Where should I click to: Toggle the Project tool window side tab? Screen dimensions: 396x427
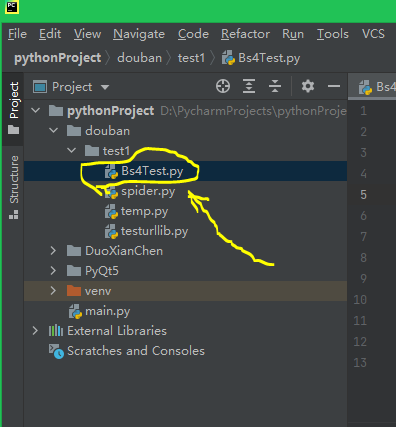[x=13, y=108]
